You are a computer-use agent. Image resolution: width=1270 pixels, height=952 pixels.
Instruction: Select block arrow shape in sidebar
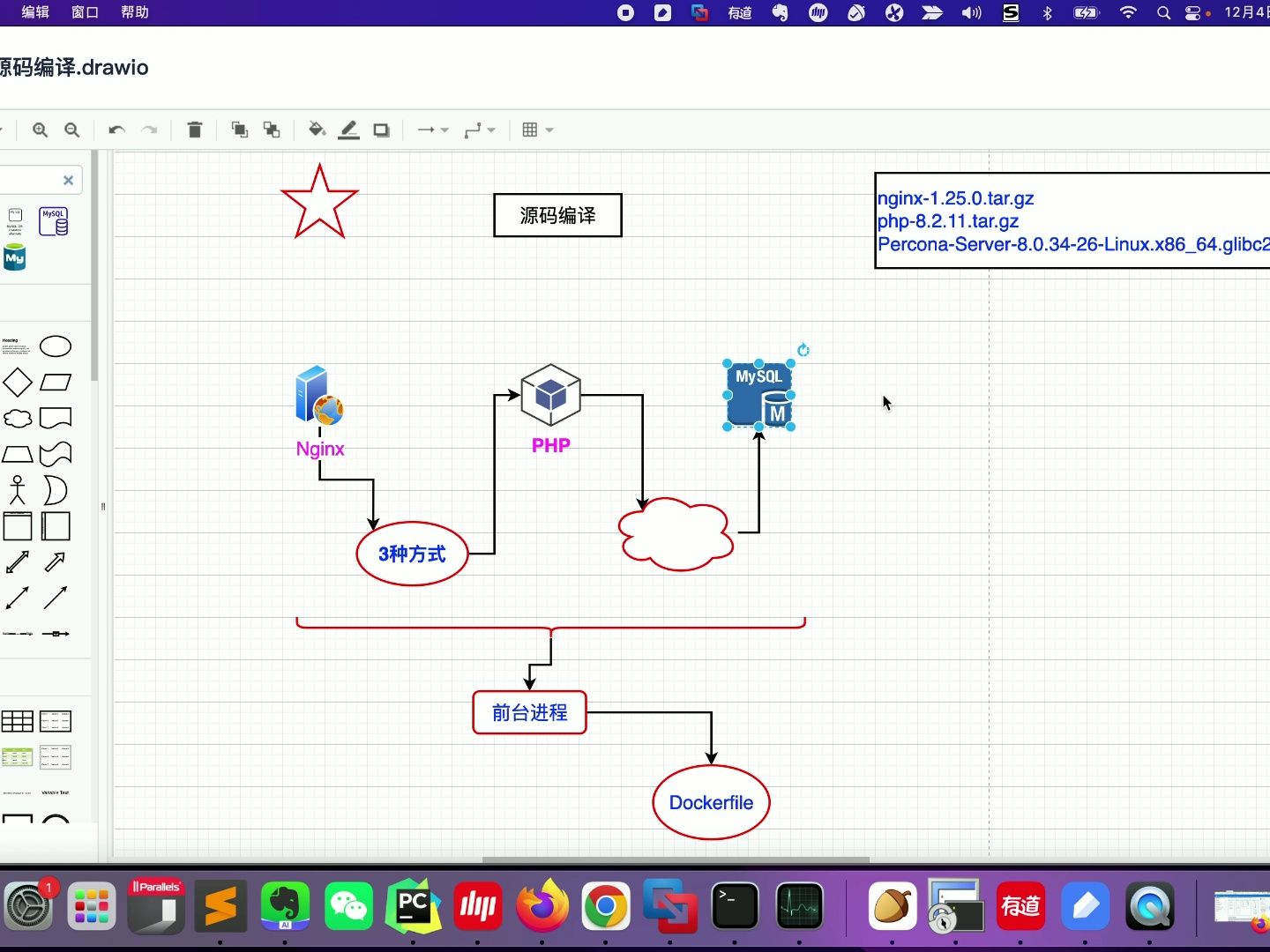55,562
